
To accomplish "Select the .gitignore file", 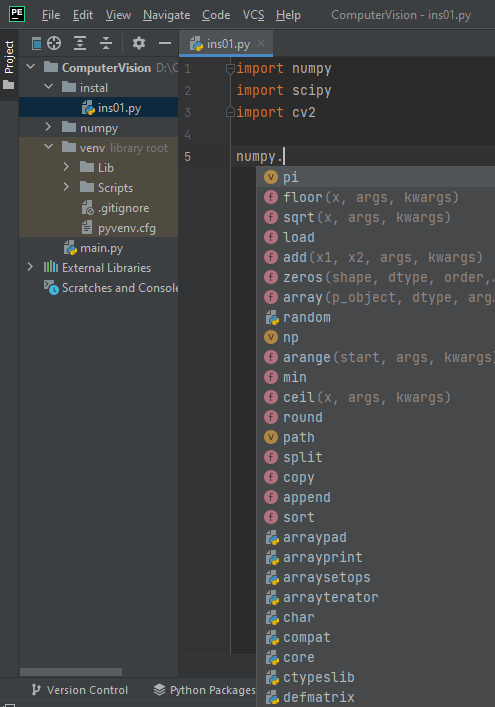I will 98,208.
